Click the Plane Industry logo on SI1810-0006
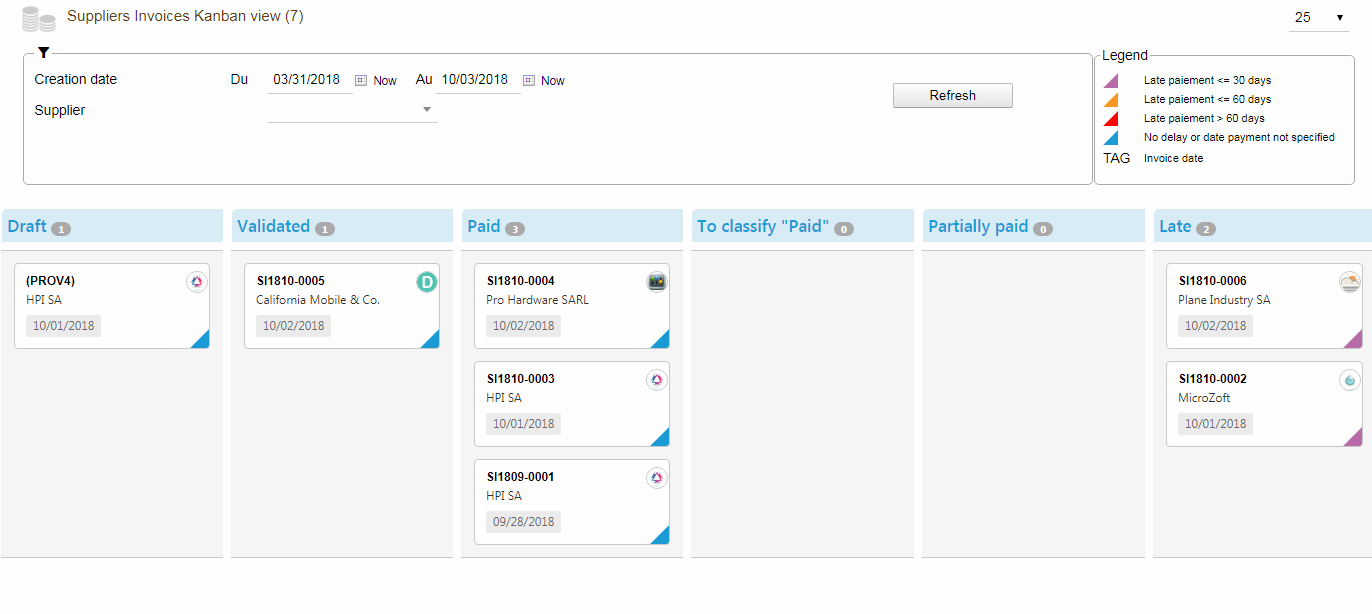Screen dimensions: 1372x614 pos(1350,283)
